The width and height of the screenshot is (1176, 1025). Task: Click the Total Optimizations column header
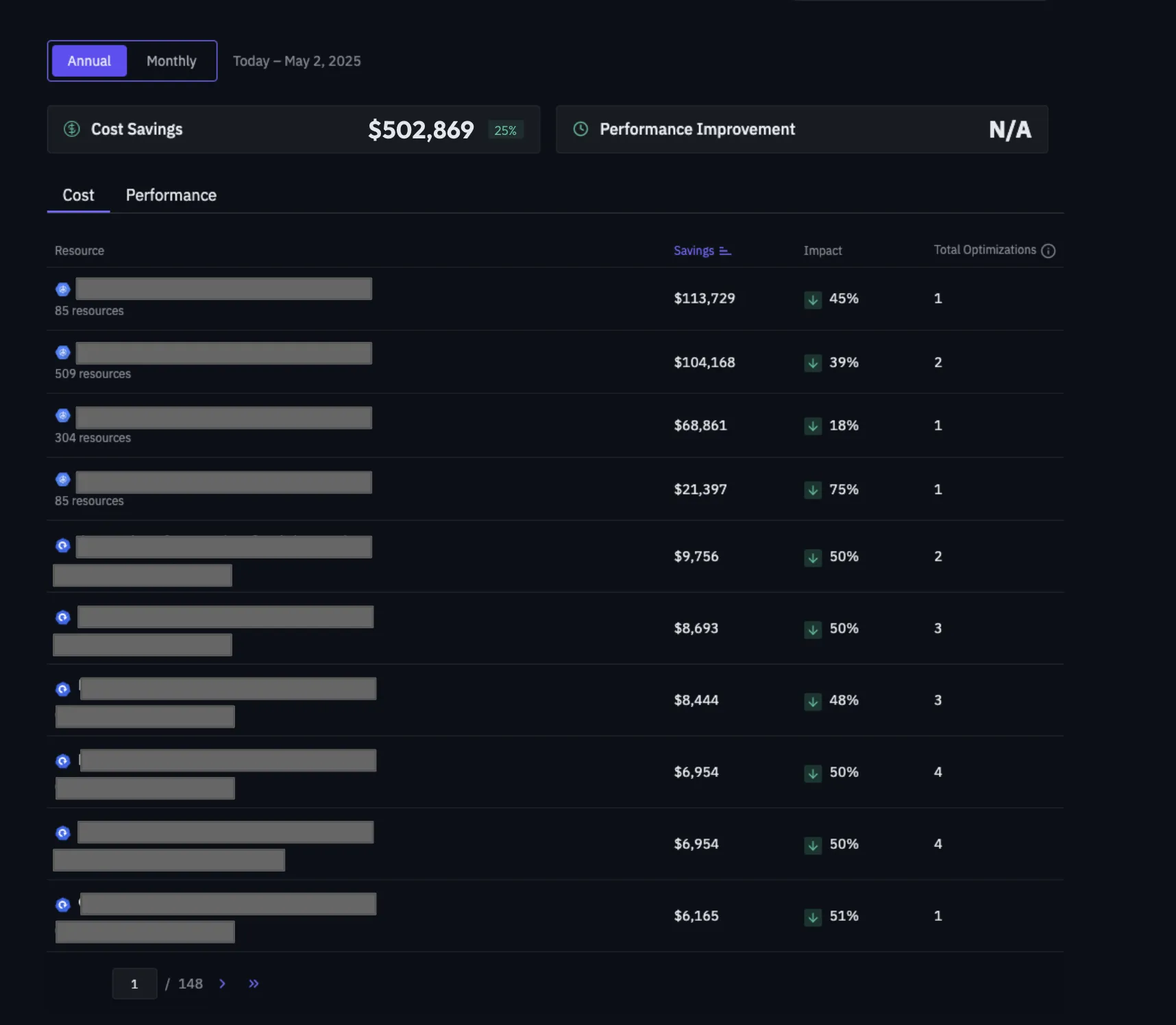(985, 250)
